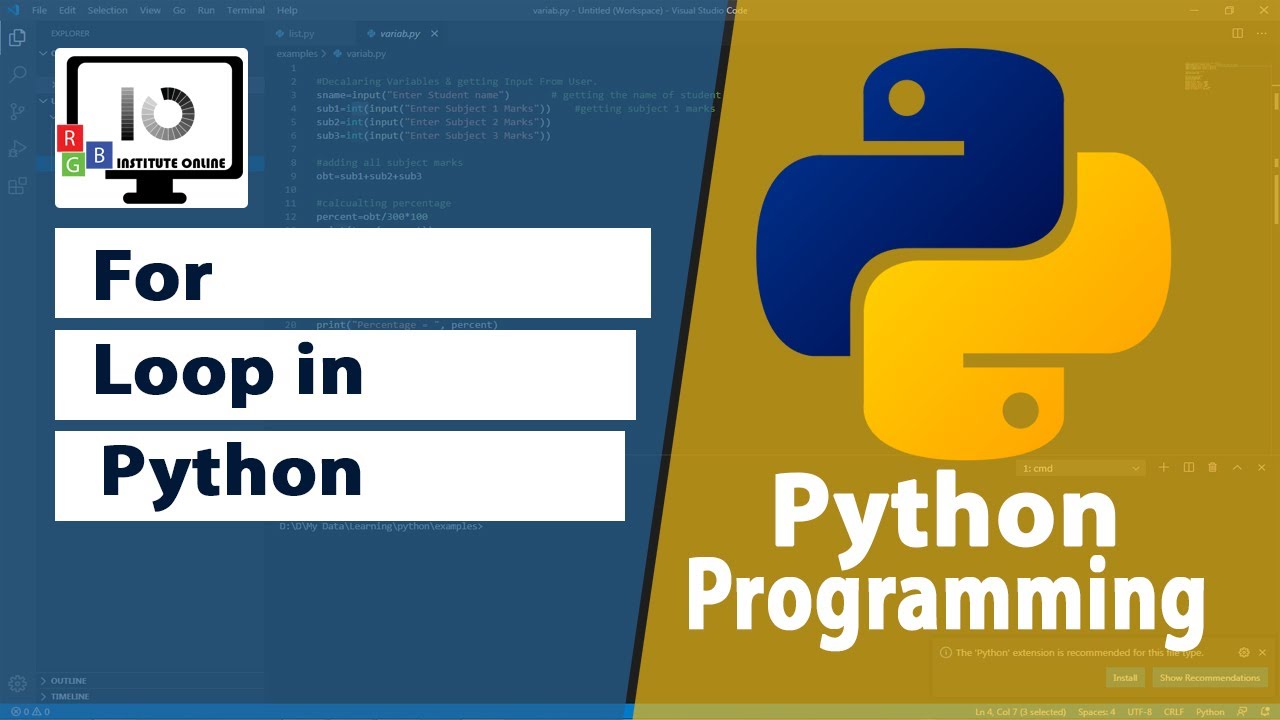The width and height of the screenshot is (1280, 720).
Task: Change indentation via 'Spaces: 4'
Action: (1096, 712)
